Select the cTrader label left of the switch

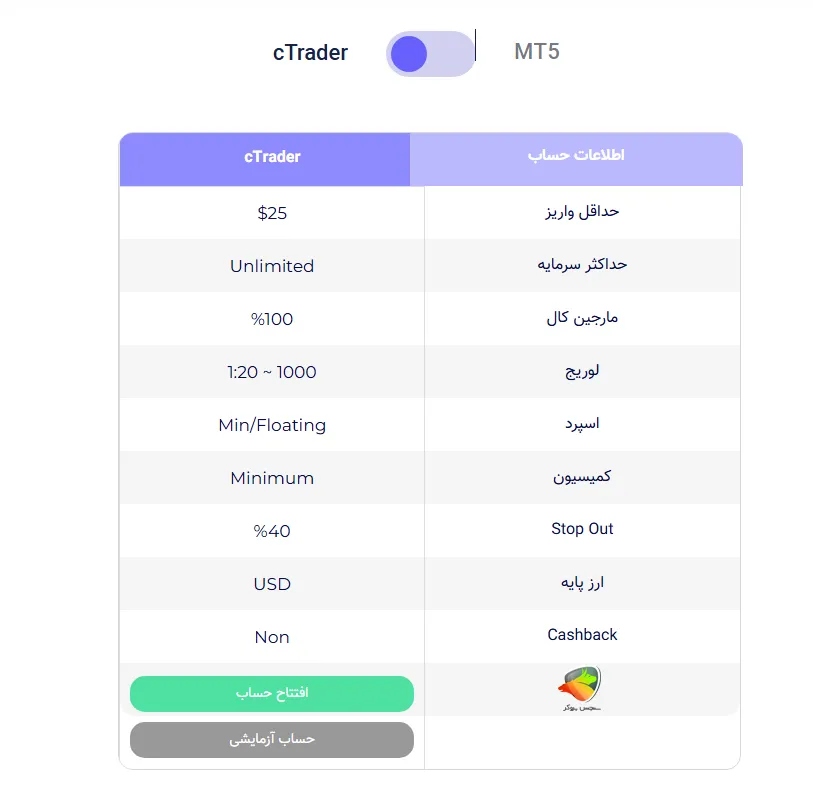(311, 53)
